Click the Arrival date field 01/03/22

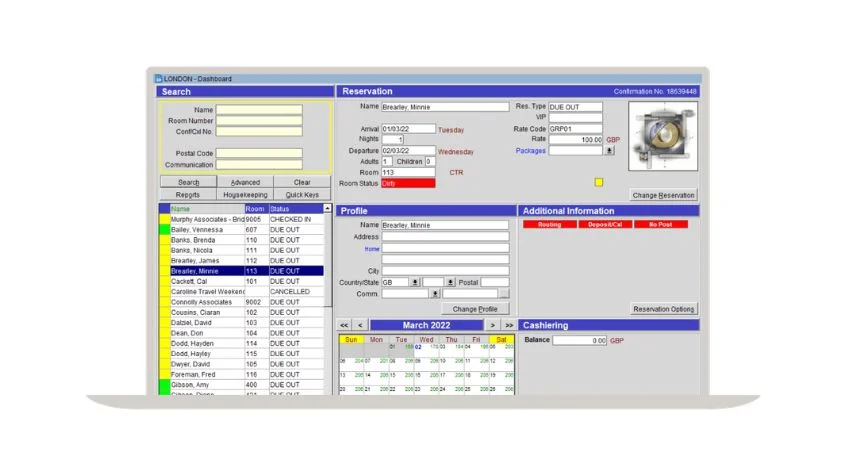pyautogui.click(x=408, y=129)
